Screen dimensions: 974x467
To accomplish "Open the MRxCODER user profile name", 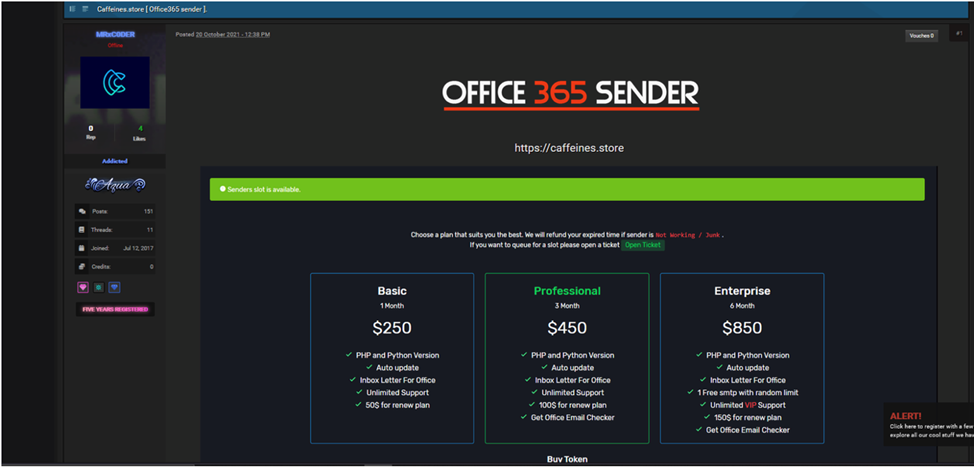I will 115,35.
